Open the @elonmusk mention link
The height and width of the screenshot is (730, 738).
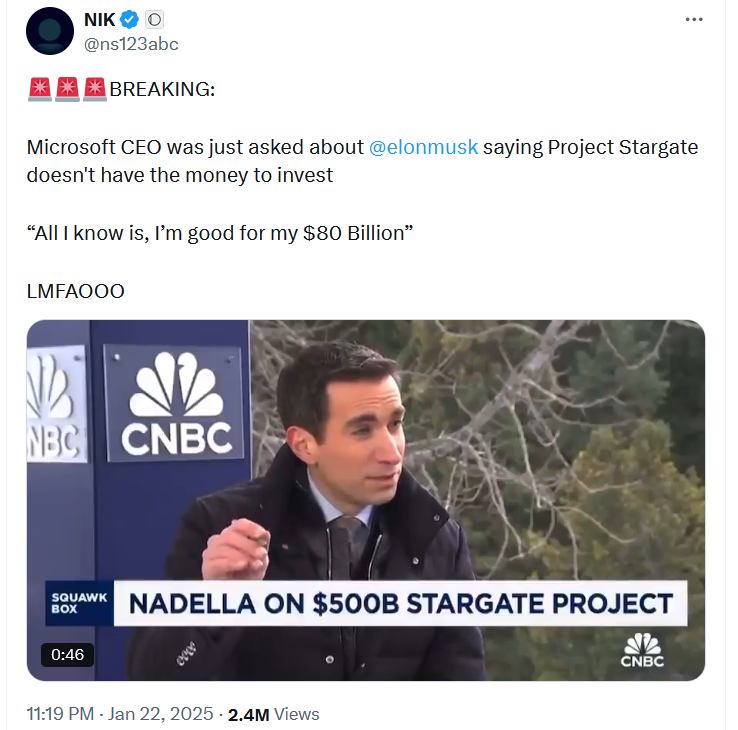424,147
